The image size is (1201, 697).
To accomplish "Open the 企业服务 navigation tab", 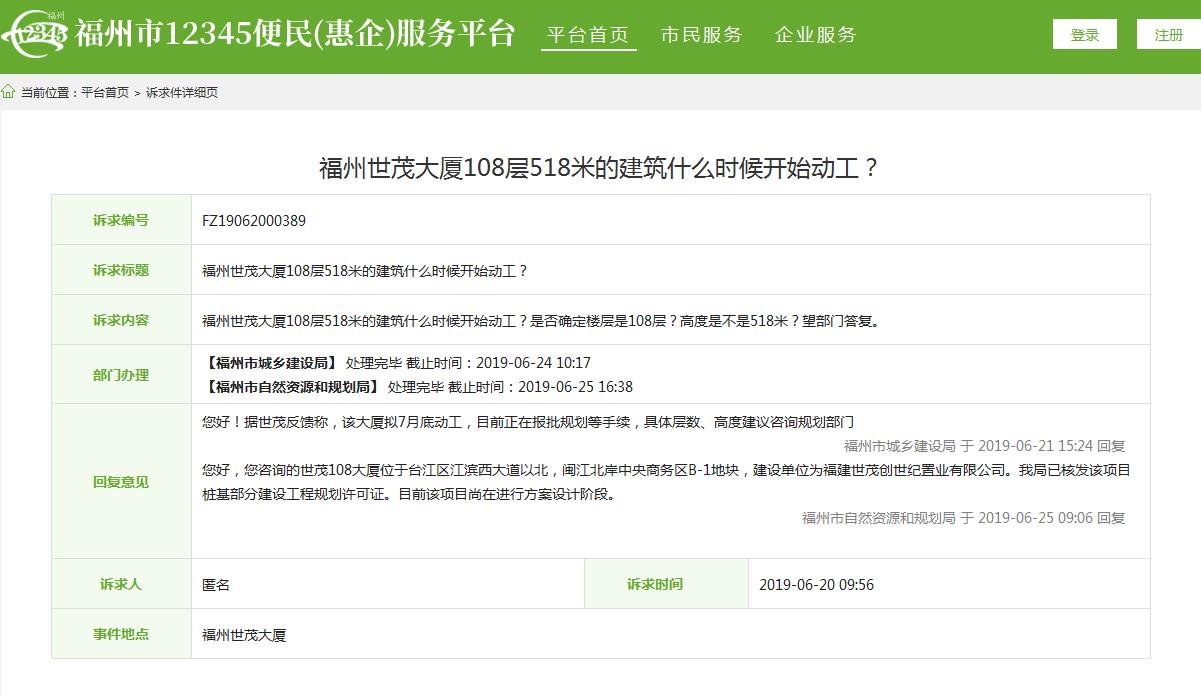I will pyautogui.click(x=816, y=35).
